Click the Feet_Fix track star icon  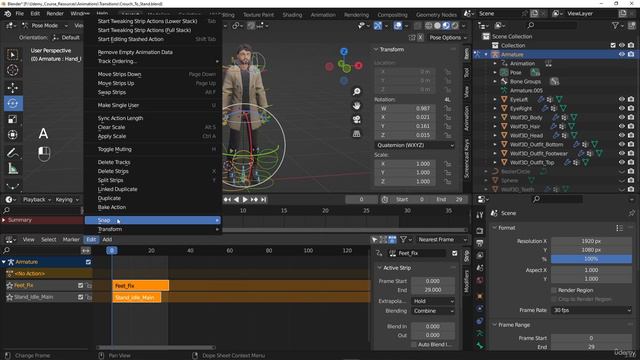point(10,286)
